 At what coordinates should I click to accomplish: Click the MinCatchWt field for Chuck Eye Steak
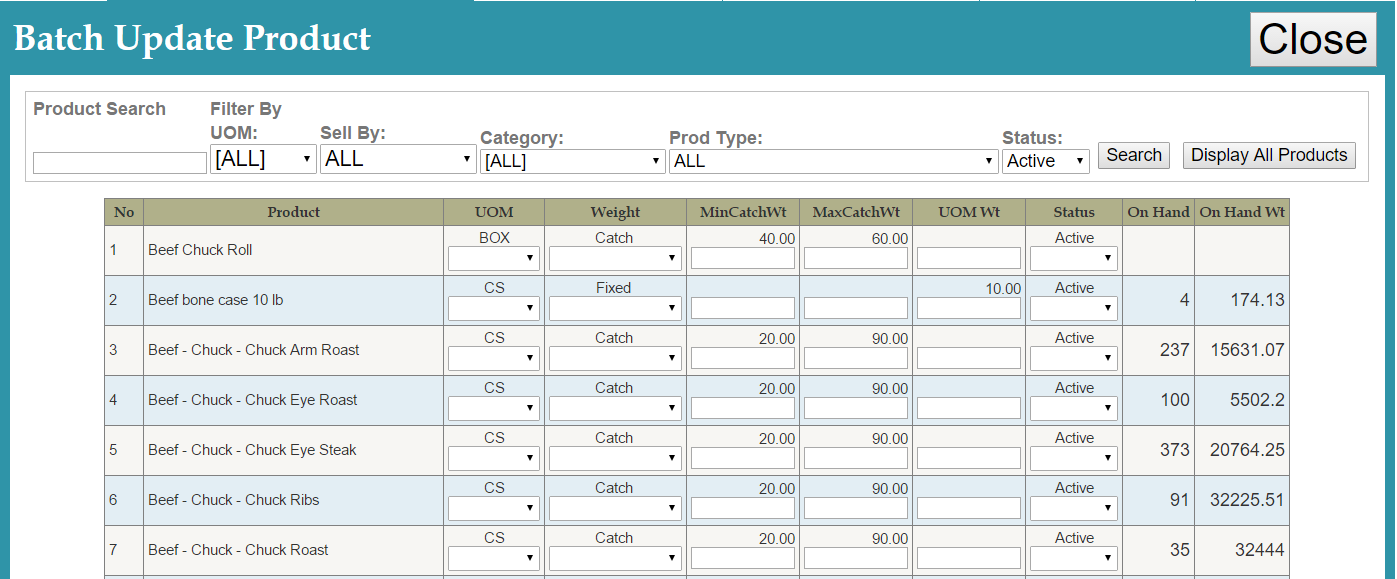(x=743, y=458)
